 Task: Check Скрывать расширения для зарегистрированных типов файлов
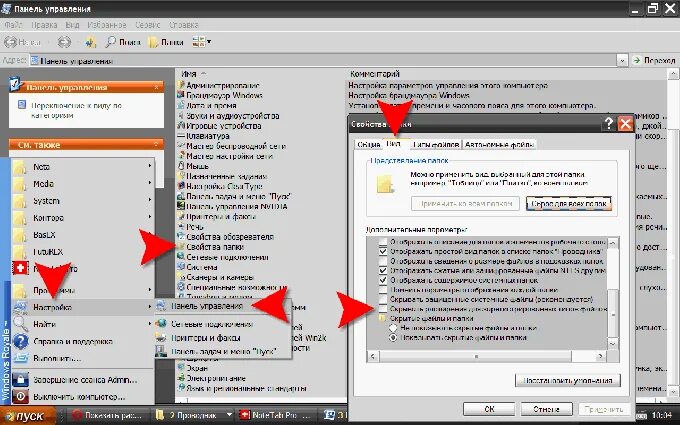pyautogui.click(x=383, y=309)
